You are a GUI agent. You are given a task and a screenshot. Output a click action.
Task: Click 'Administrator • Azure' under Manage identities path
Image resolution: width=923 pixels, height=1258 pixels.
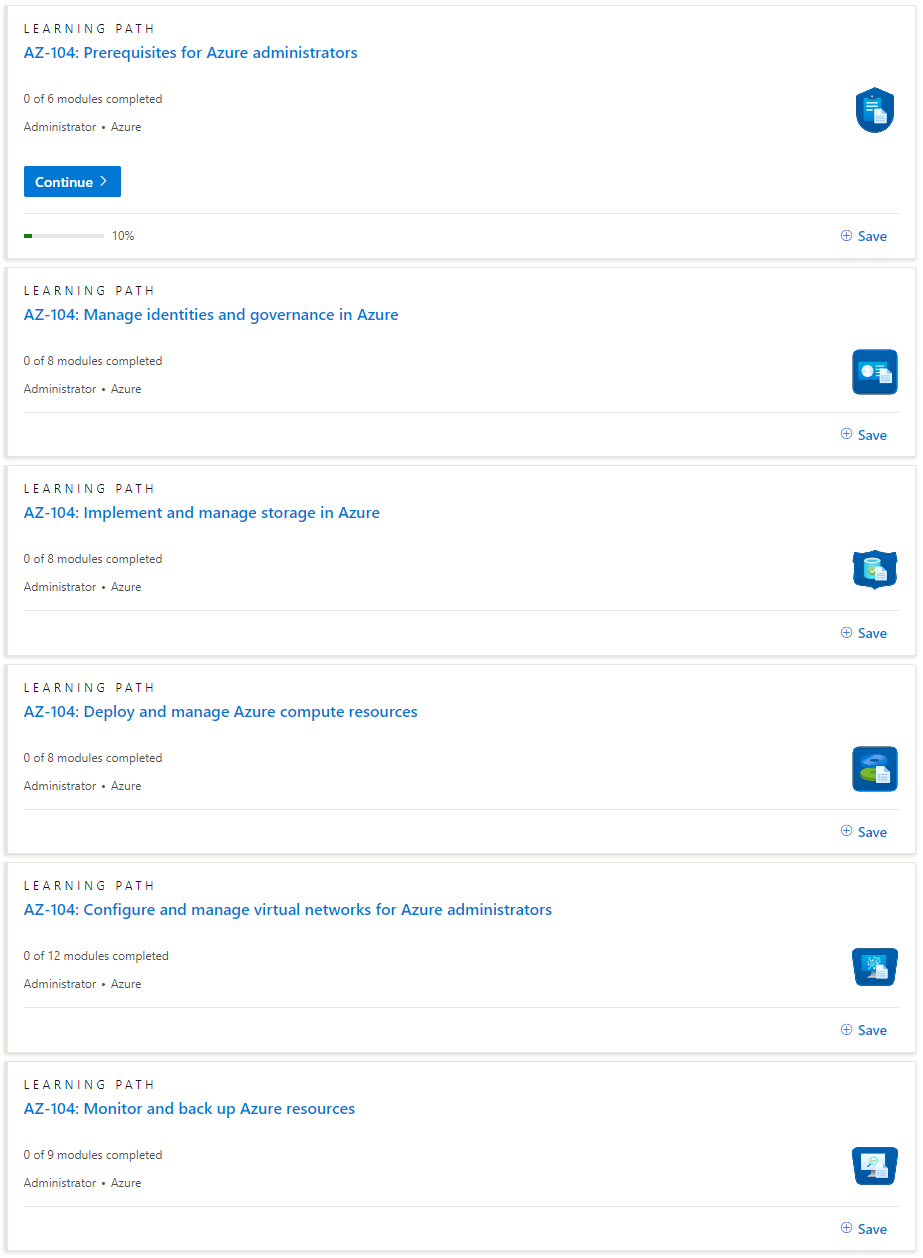click(x=83, y=389)
